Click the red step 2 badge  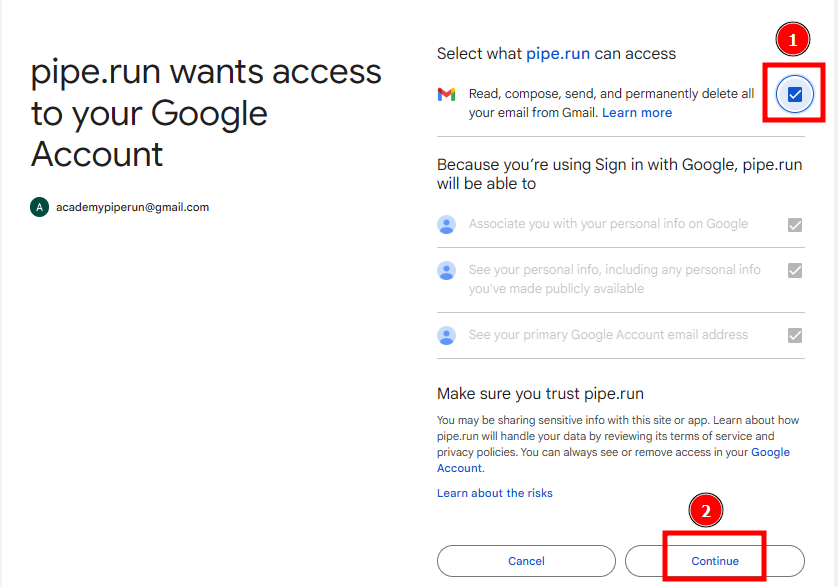706,511
